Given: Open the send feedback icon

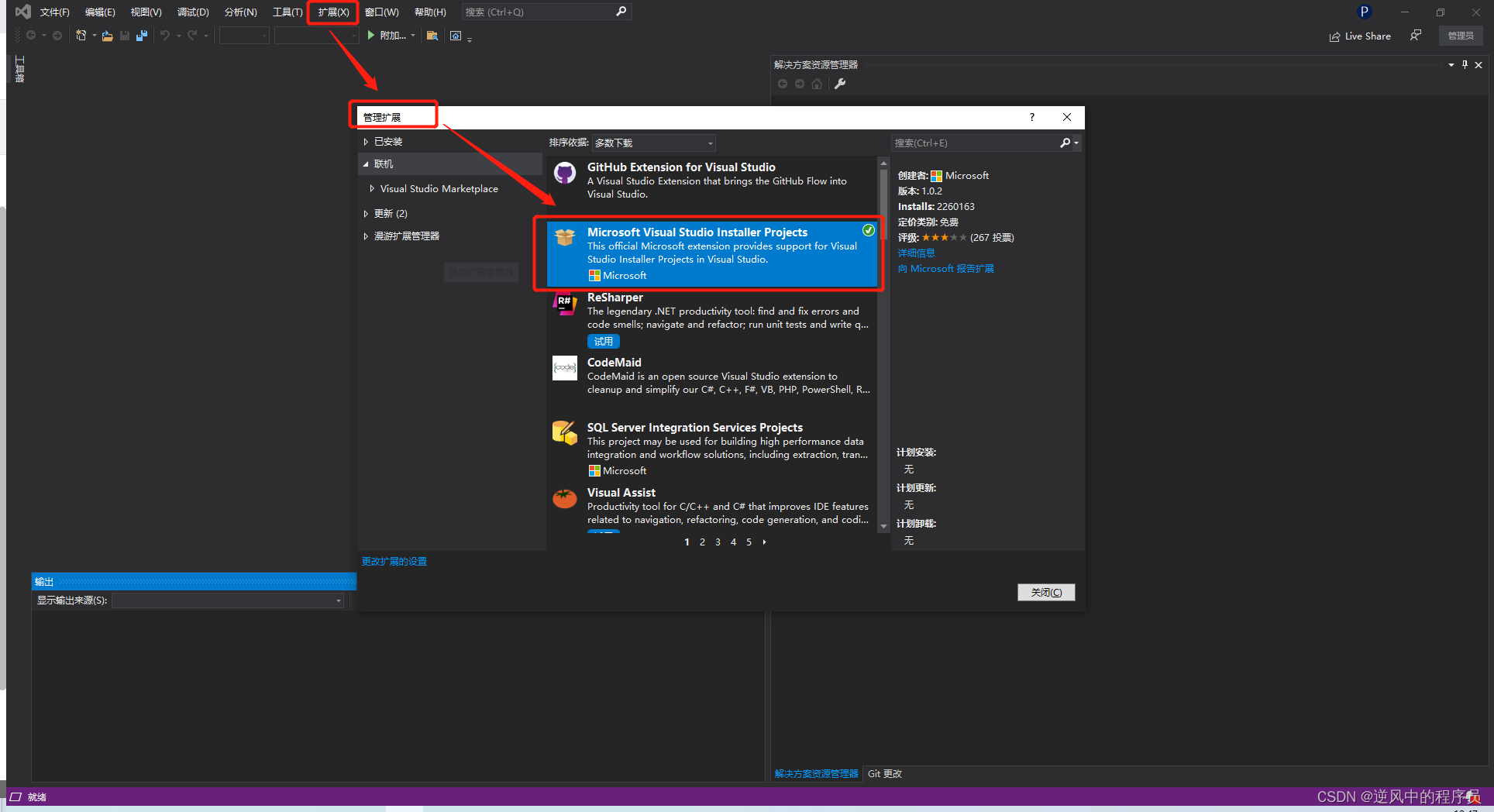Looking at the screenshot, I should pyautogui.click(x=1416, y=36).
